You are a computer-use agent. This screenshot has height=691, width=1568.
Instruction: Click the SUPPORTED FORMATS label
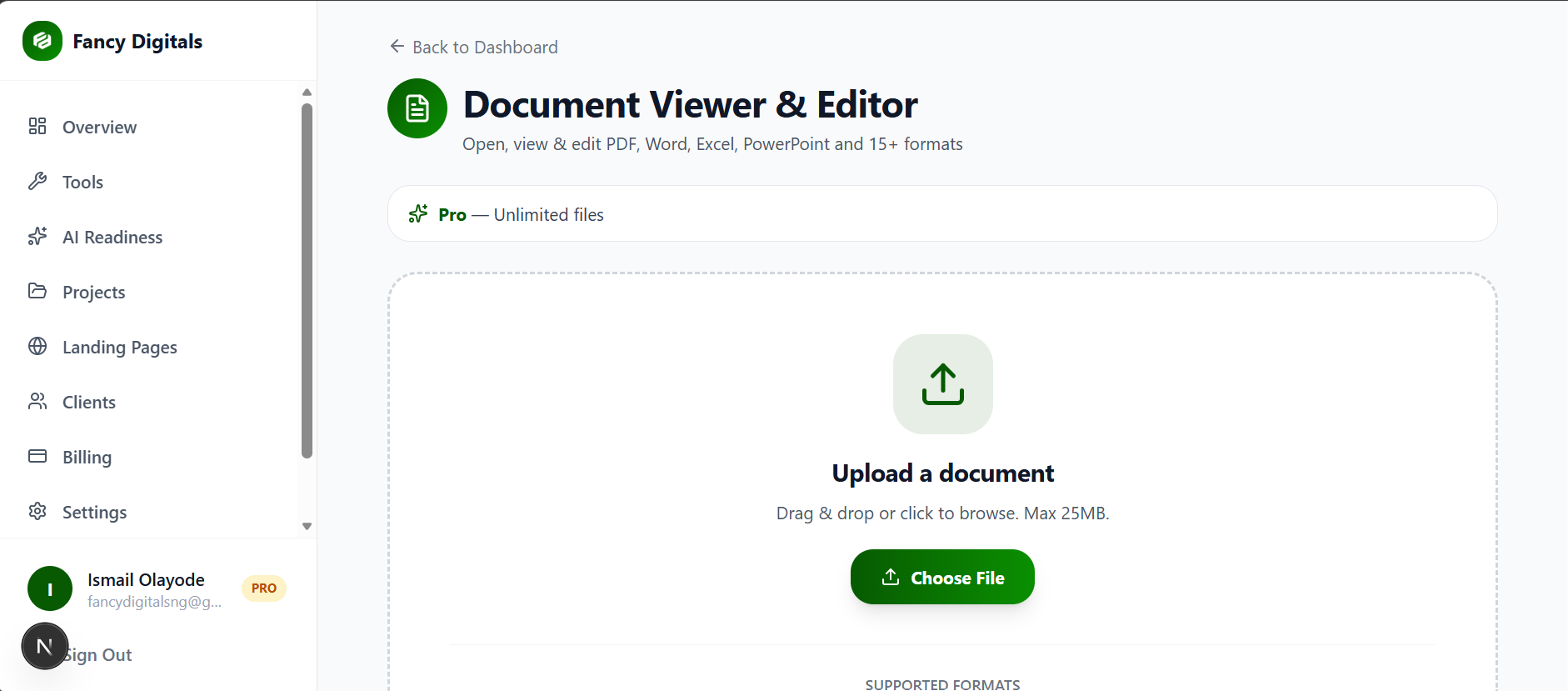tap(942, 684)
